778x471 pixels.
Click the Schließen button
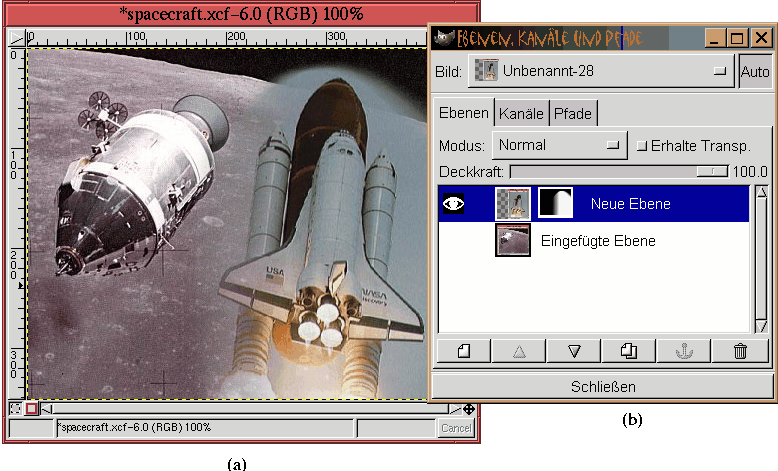point(602,386)
